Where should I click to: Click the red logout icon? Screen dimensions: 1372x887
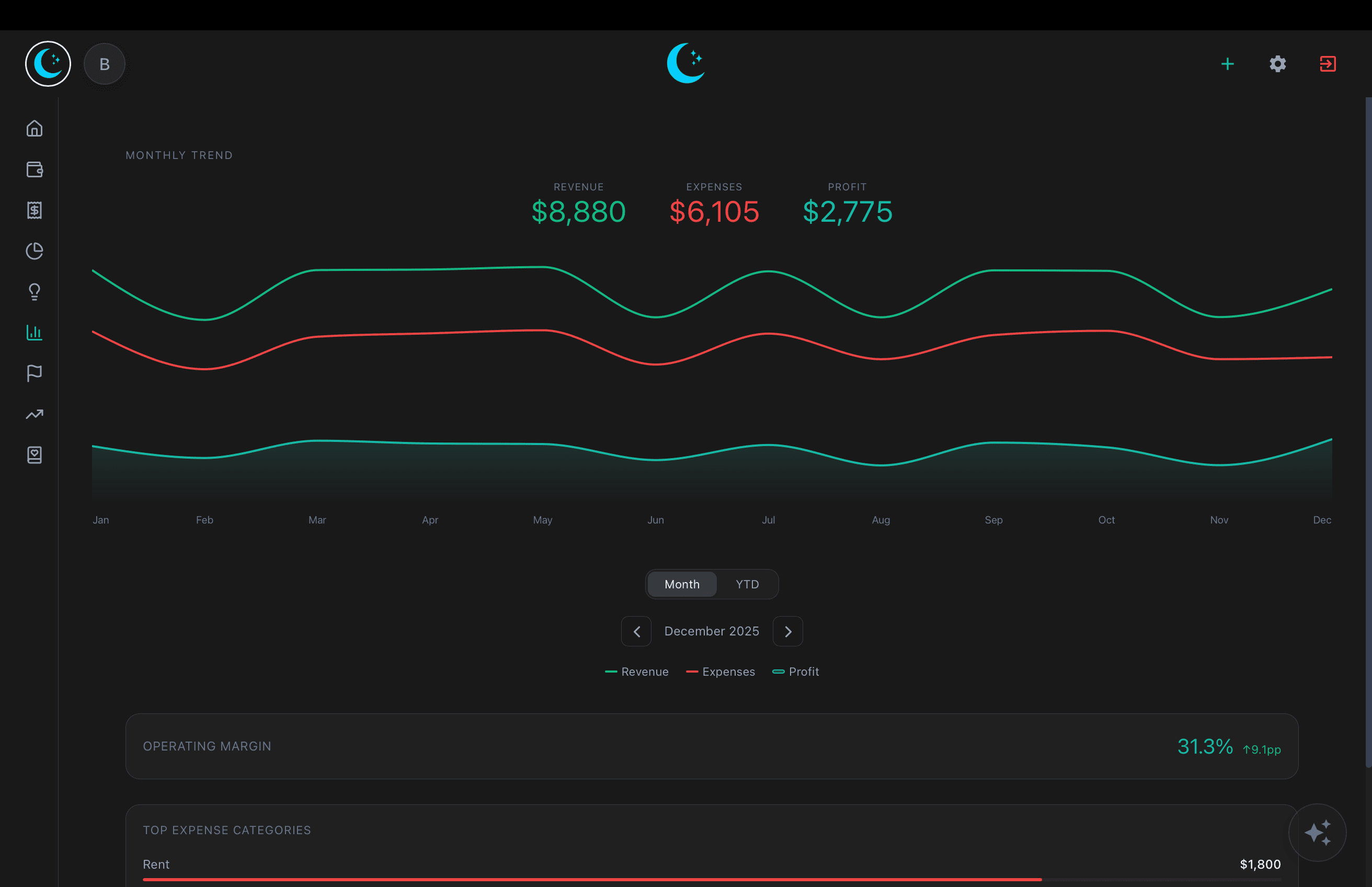pos(1327,64)
